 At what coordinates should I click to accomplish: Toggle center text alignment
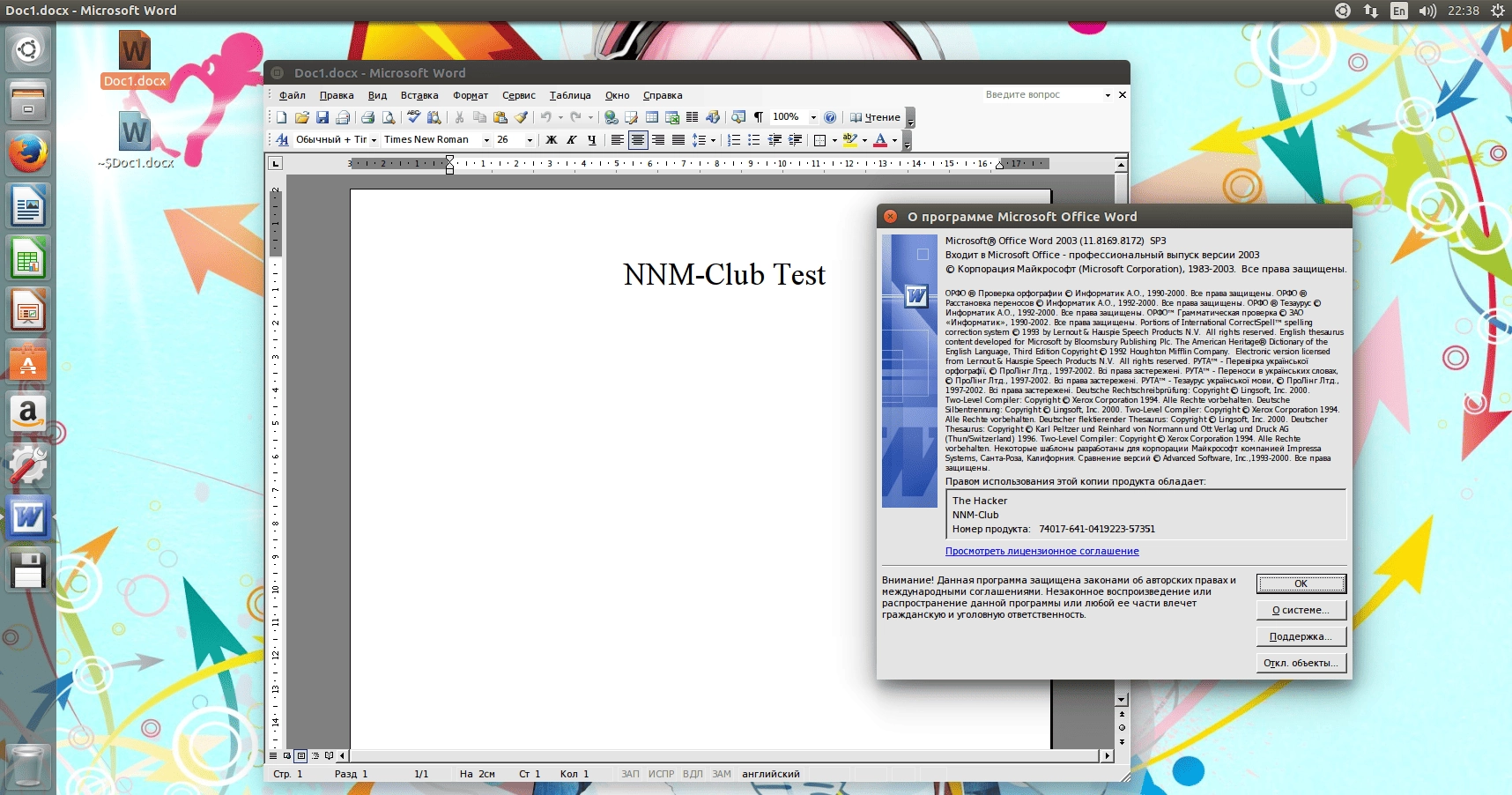coord(638,140)
